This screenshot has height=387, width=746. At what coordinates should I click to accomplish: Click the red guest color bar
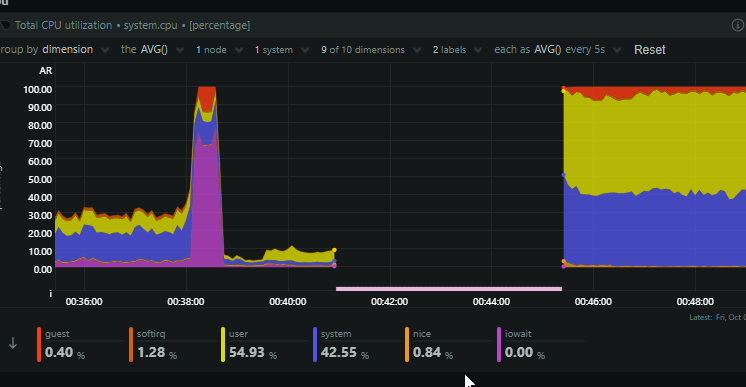click(x=39, y=344)
